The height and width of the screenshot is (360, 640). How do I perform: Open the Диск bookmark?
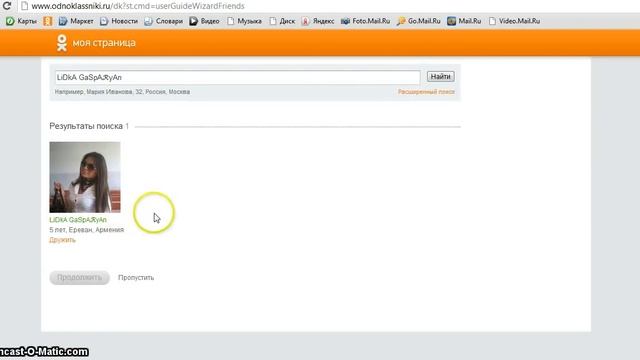coord(282,21)
